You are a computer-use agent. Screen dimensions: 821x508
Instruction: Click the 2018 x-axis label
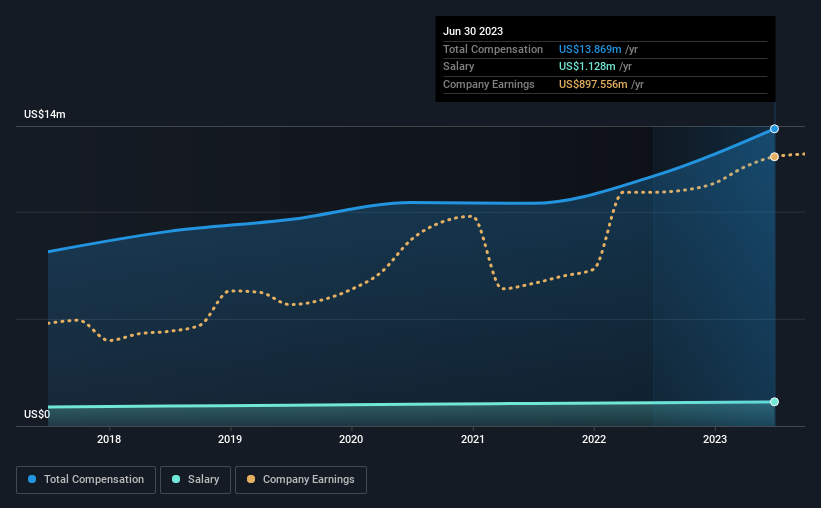(109, 439)
